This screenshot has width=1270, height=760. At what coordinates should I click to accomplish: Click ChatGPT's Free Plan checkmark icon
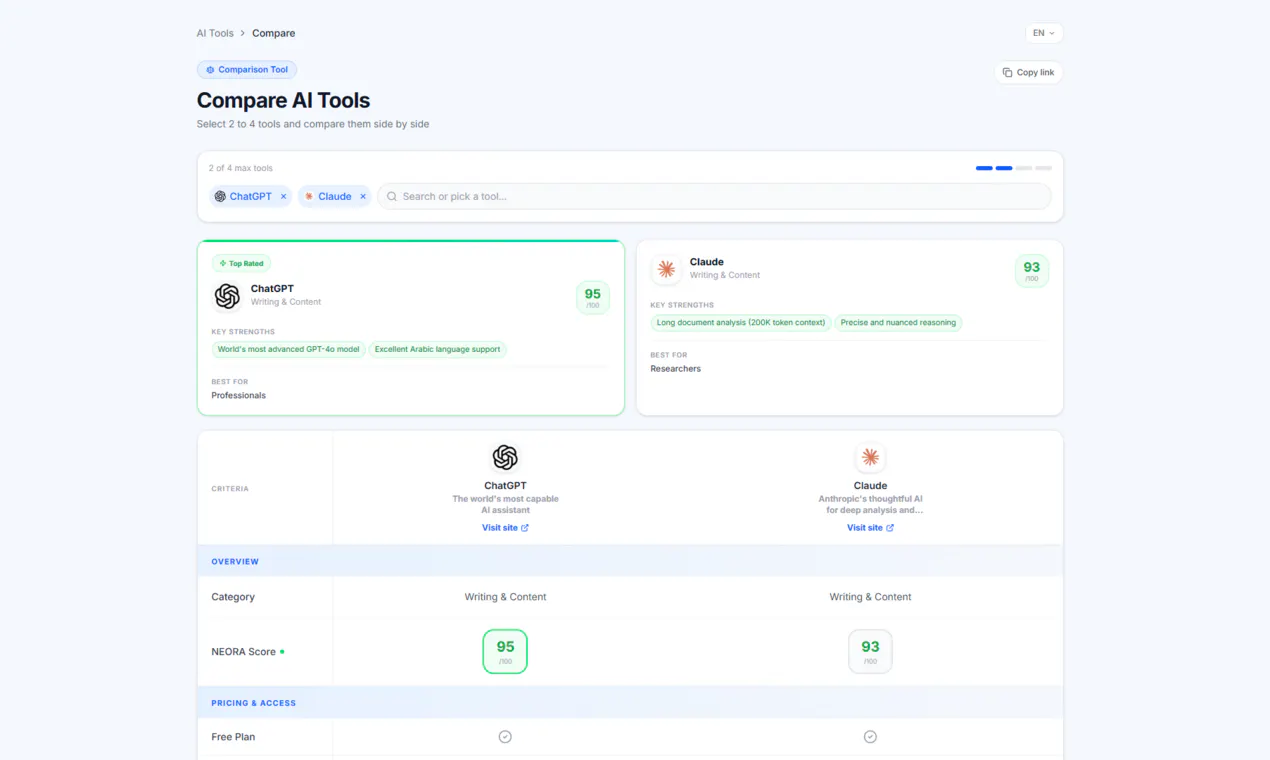click(505, 736)
